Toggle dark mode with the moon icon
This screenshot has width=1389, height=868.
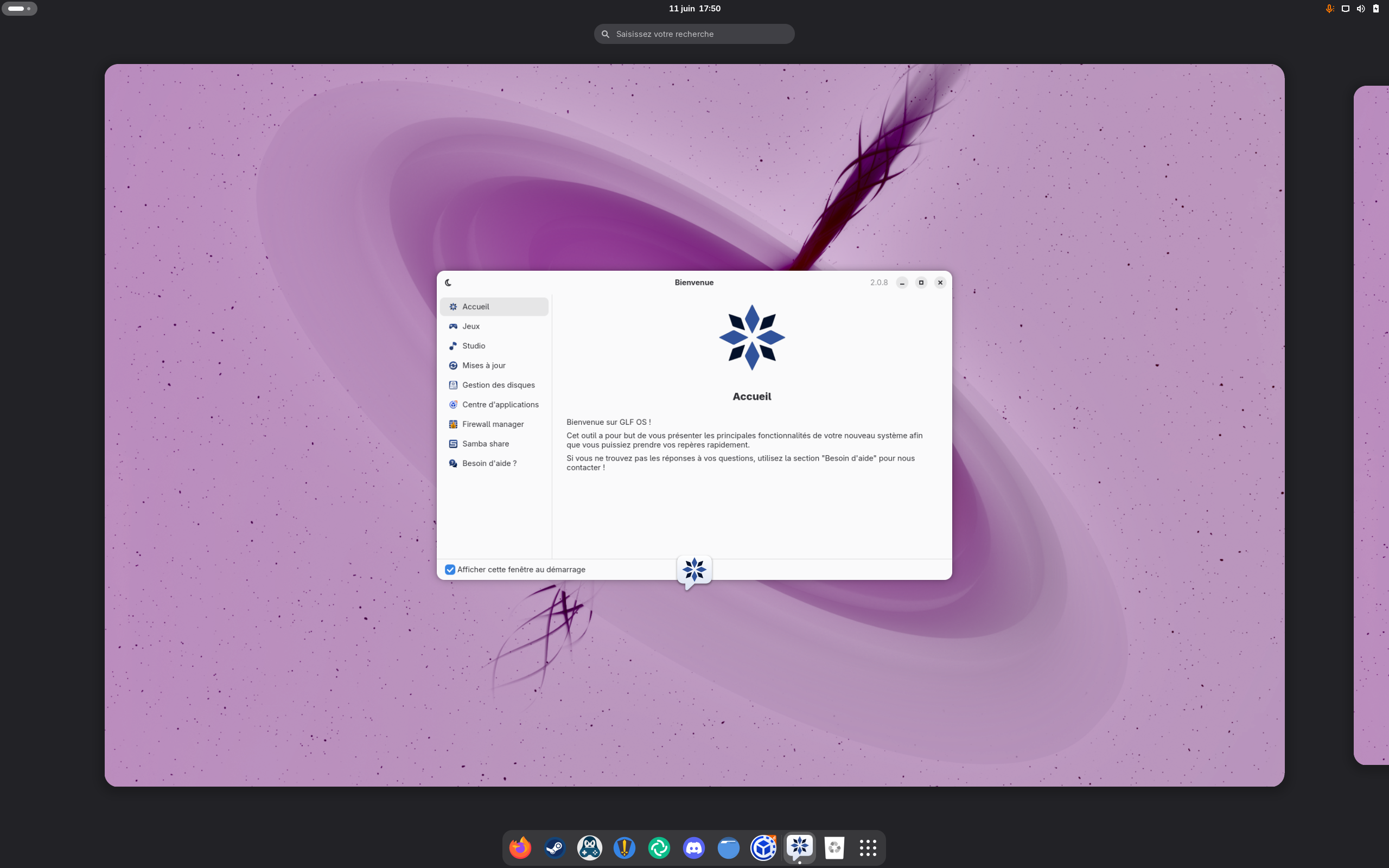point(448,283)
